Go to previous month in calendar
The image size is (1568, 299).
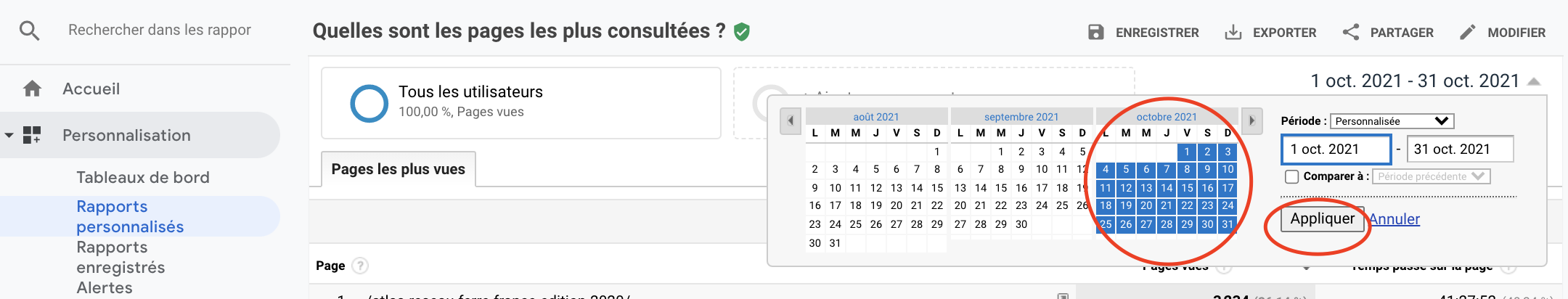(x=791, y=120)
